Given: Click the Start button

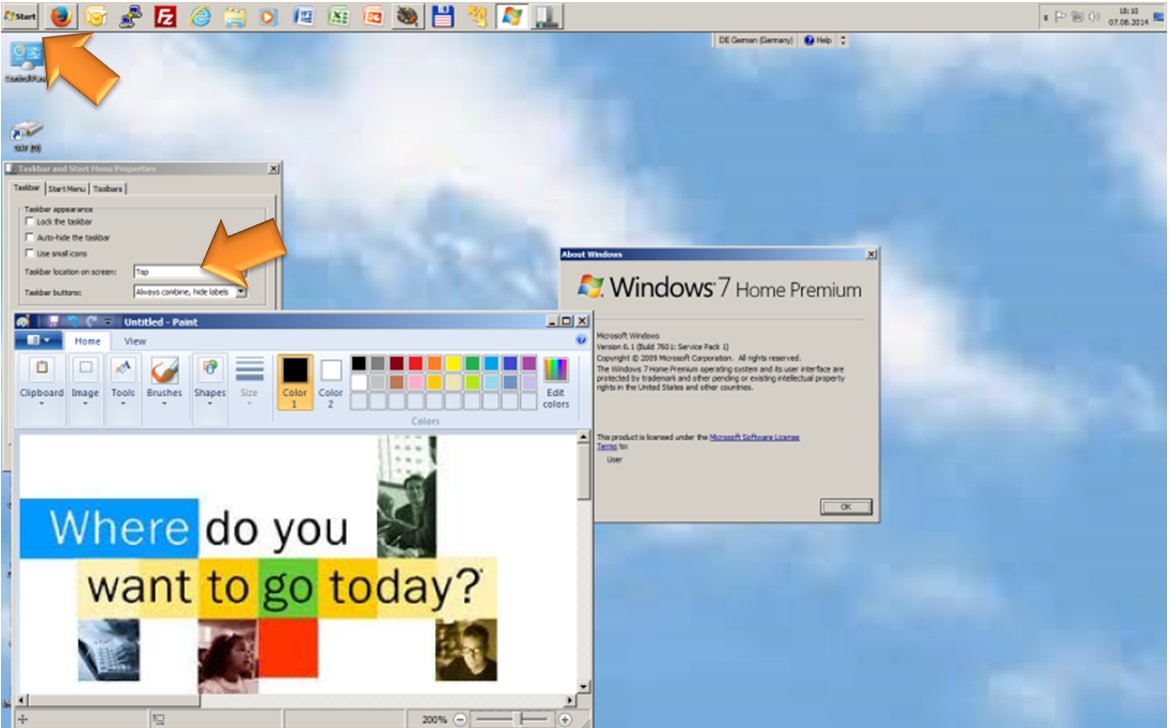Looking at the screenshot, I should [20, 16].
